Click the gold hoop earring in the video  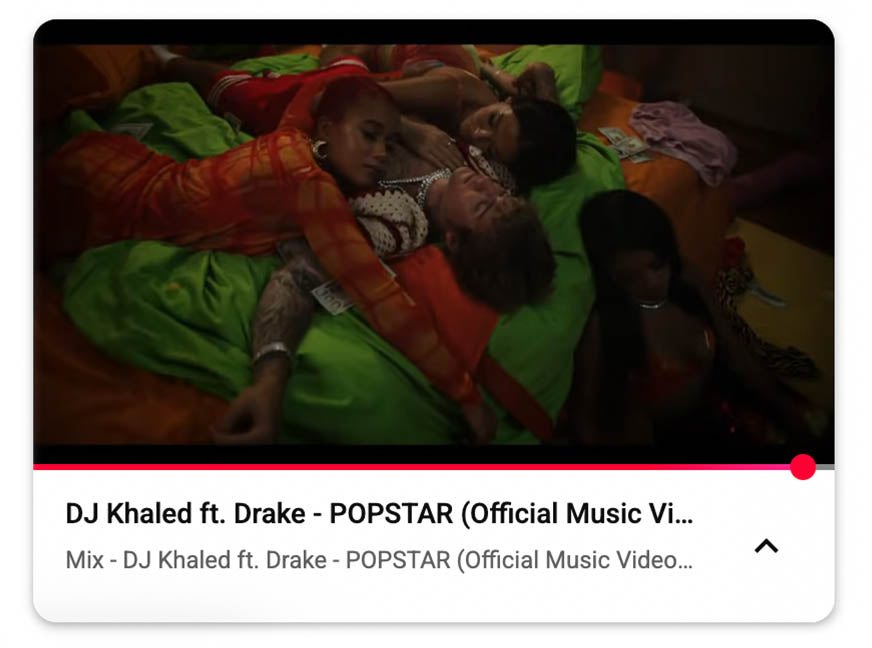tap(320, 150)
